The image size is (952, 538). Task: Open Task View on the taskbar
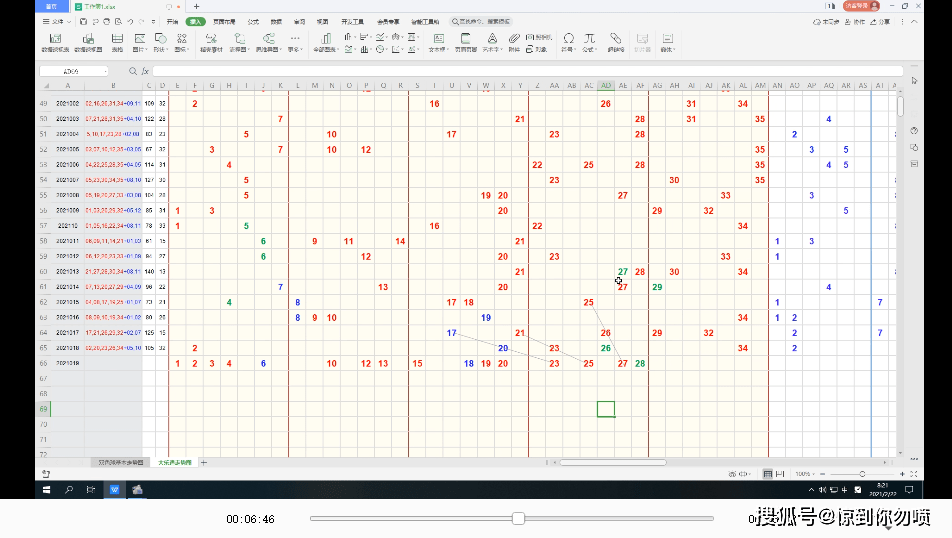pyautogui.click(x=91, y=489)
